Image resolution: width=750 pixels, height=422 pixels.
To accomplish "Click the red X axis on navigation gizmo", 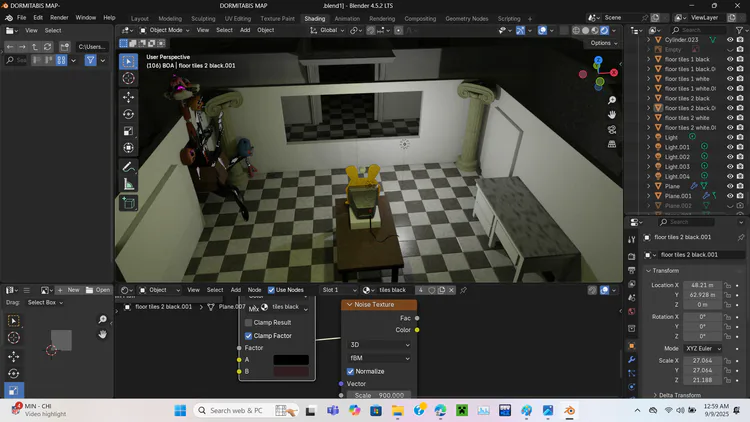I will 614,72.
